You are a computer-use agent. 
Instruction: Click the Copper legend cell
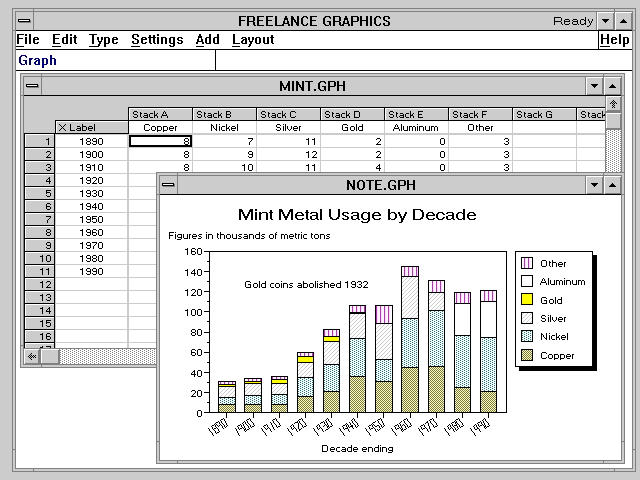pos(160,127)
